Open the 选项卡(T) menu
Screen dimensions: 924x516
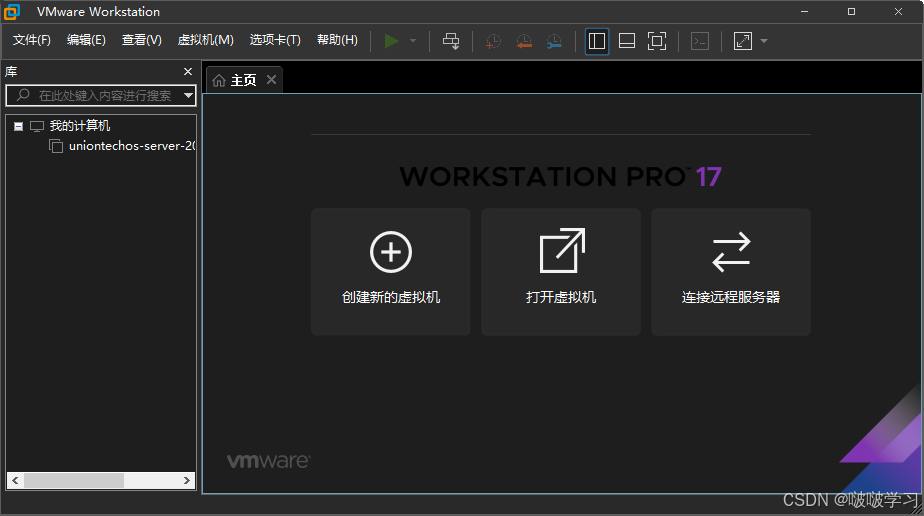(x=275, y=40)
